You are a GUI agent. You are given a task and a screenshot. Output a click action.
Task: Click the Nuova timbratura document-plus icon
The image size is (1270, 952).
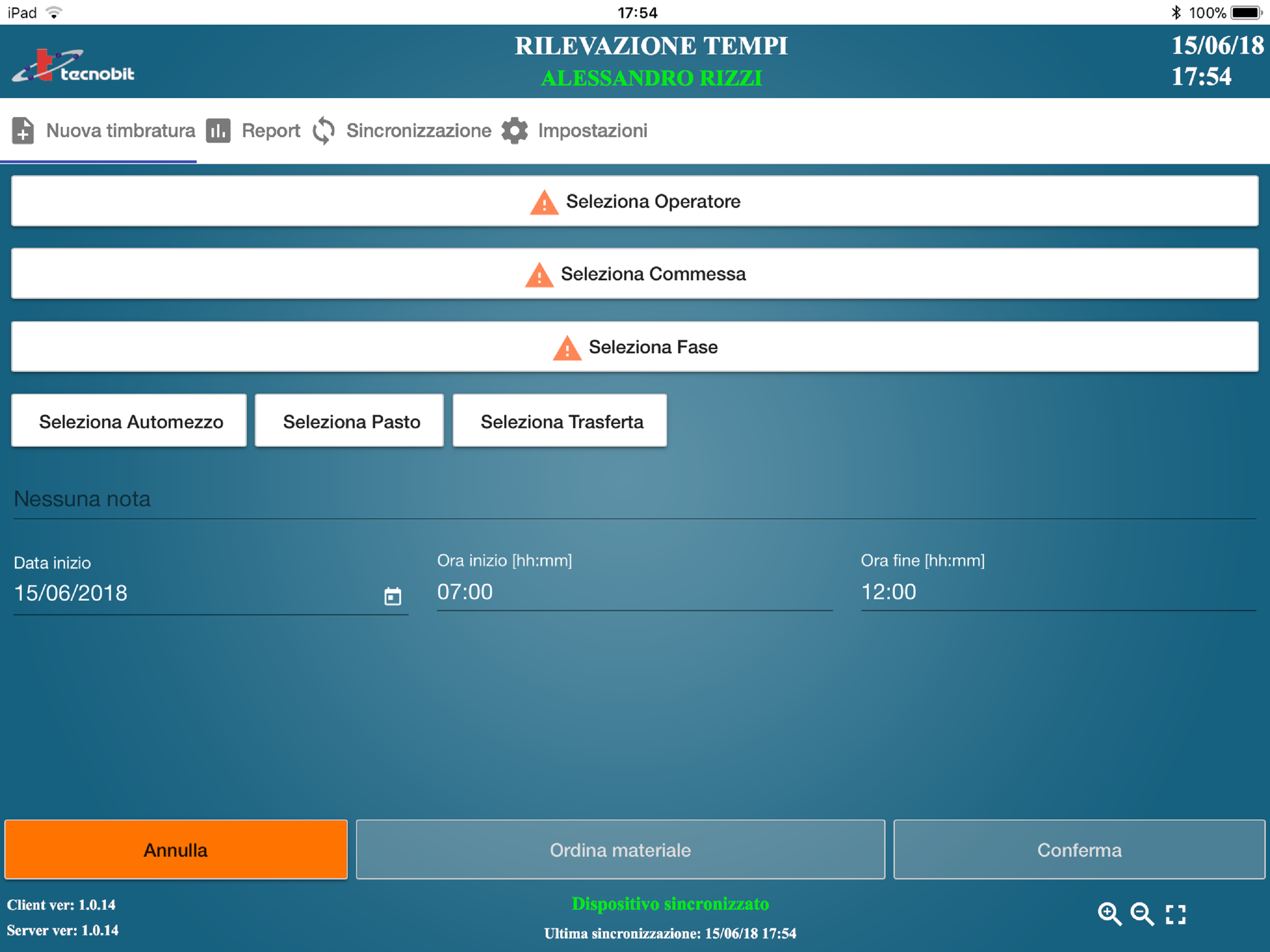(x=23, y=130)
